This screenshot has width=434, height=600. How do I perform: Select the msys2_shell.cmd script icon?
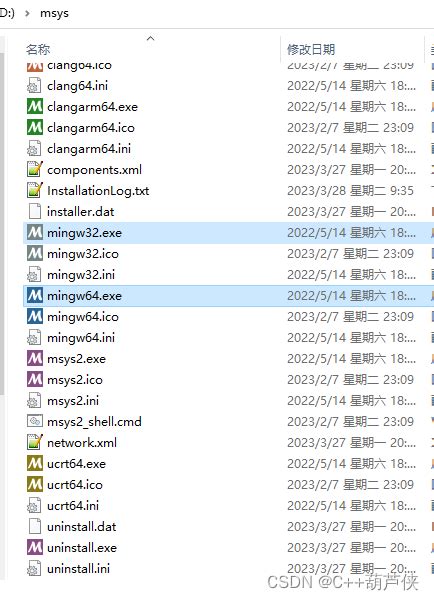(x=34, y=421)
